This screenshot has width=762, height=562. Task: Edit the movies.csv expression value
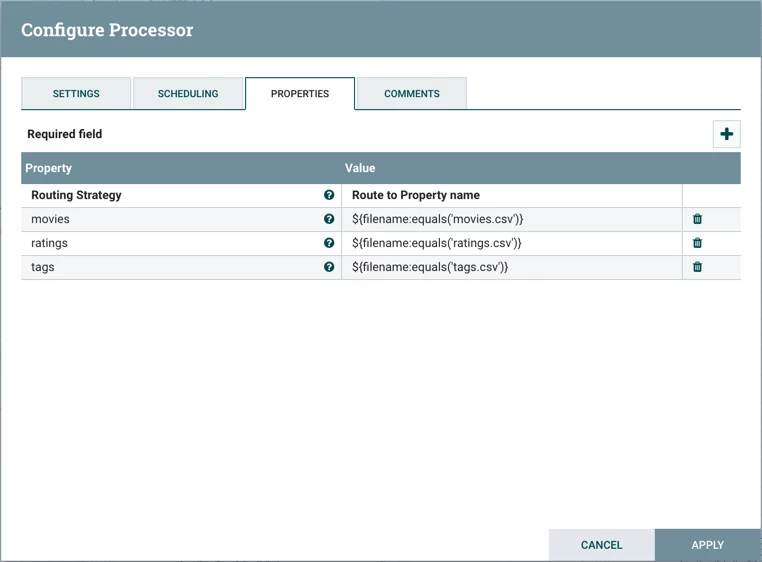[512, 219]
